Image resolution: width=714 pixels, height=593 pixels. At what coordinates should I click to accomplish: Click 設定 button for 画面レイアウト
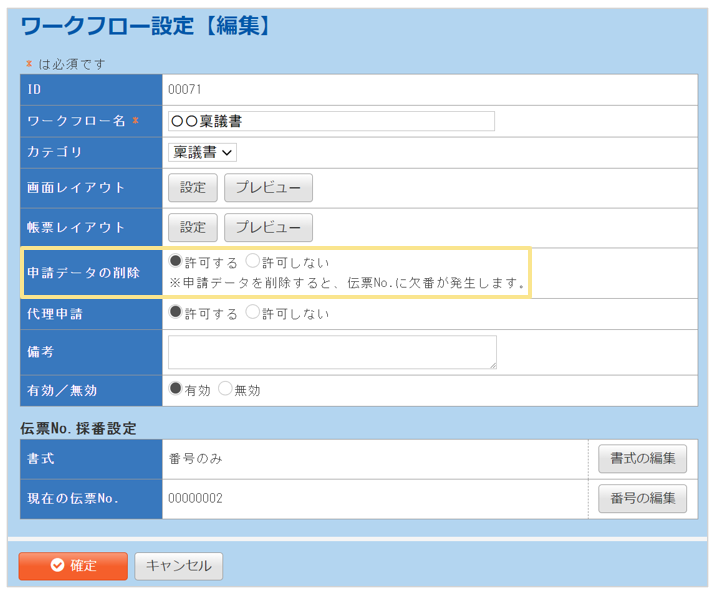(192, 187)
